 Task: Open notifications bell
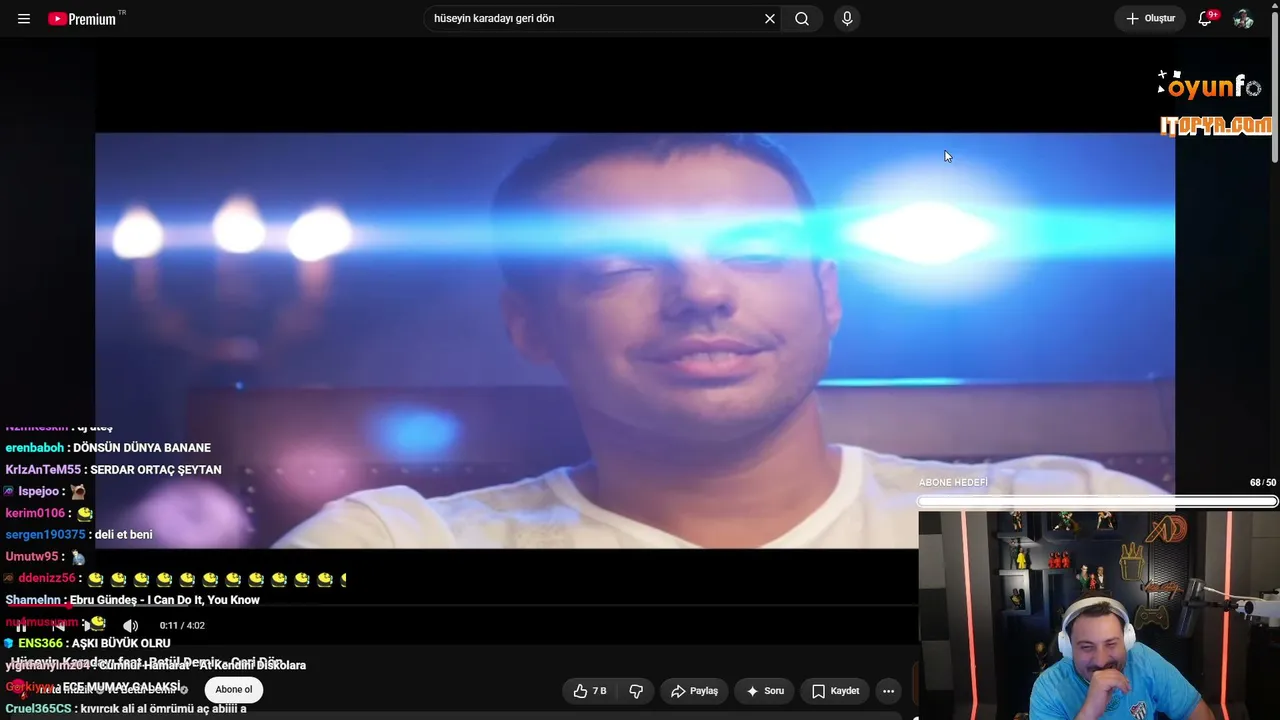pyautogui.click(x=1206, y=19)
